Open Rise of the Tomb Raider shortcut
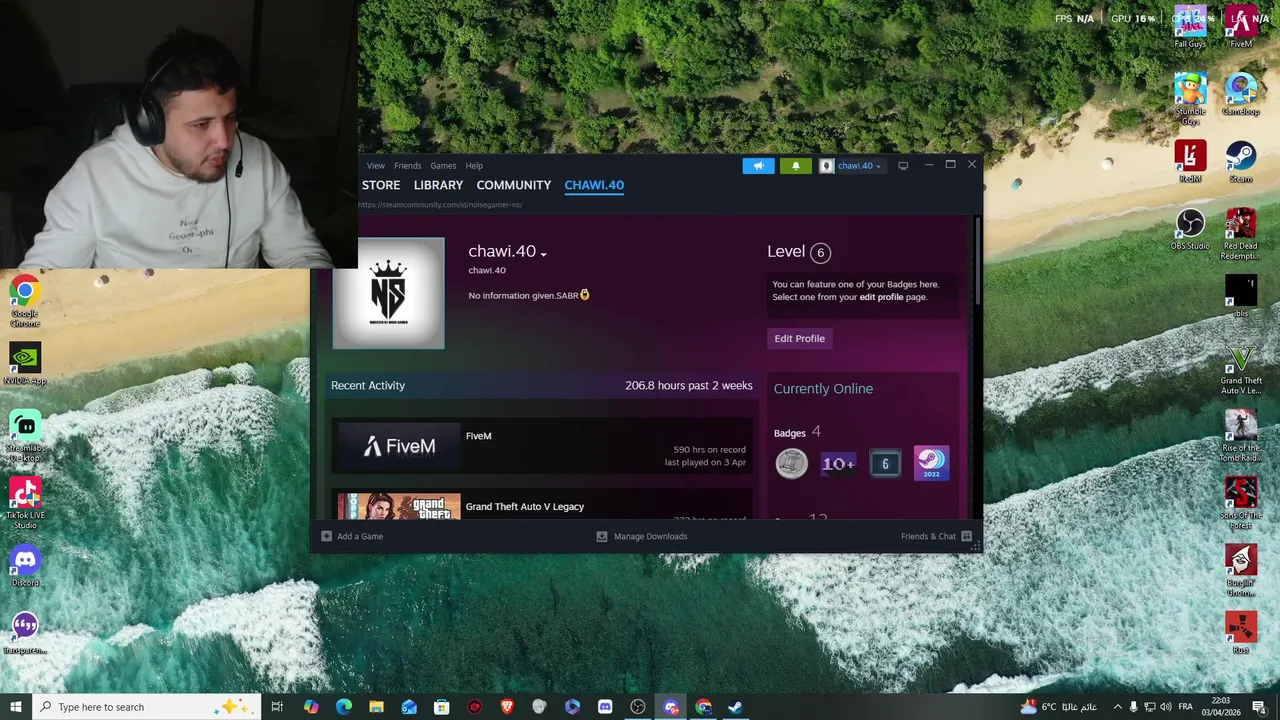Screen dimensions: 1280x720 pyautogui.click(x=1241, y=436)
